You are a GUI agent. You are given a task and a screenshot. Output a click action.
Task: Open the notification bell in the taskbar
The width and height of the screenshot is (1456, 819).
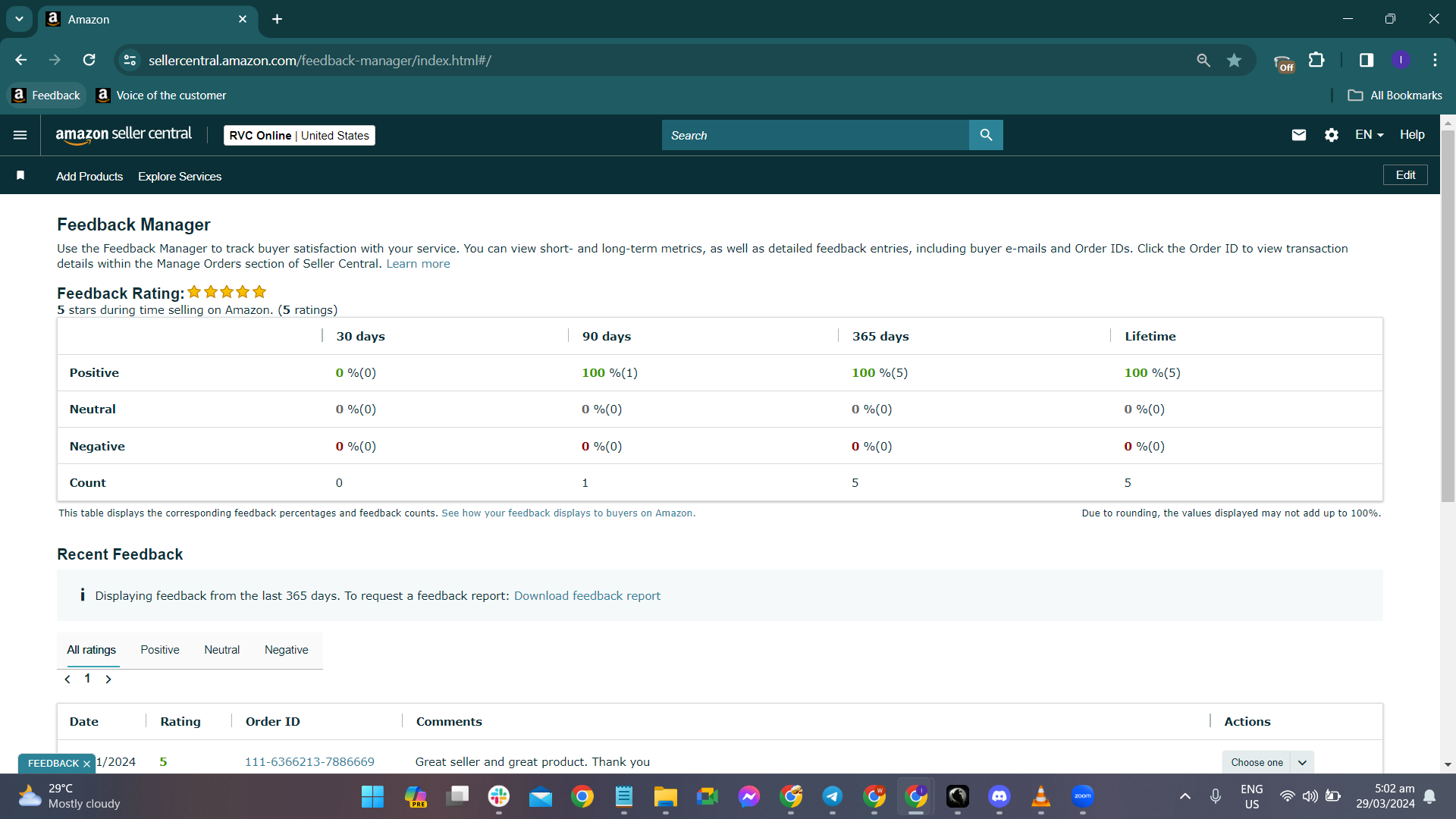point(1429,796)
